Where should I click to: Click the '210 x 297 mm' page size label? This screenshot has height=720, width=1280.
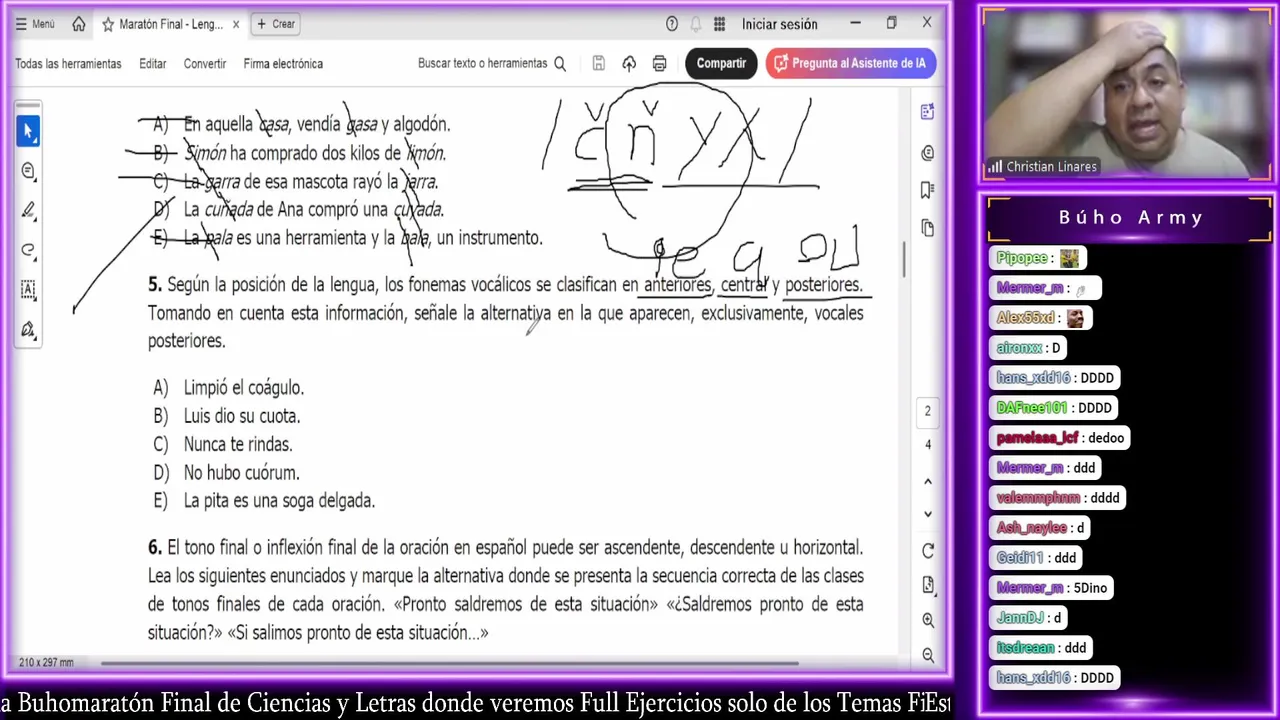click(46, 662)
